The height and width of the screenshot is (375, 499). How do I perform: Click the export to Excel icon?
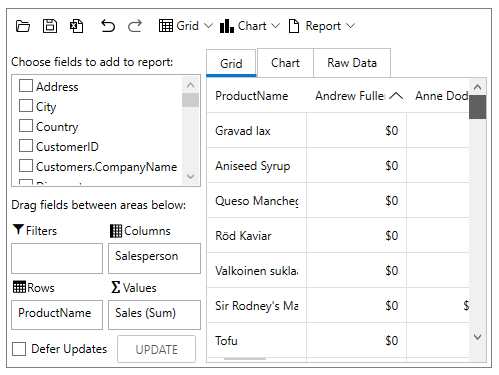[x=76, y=26]
